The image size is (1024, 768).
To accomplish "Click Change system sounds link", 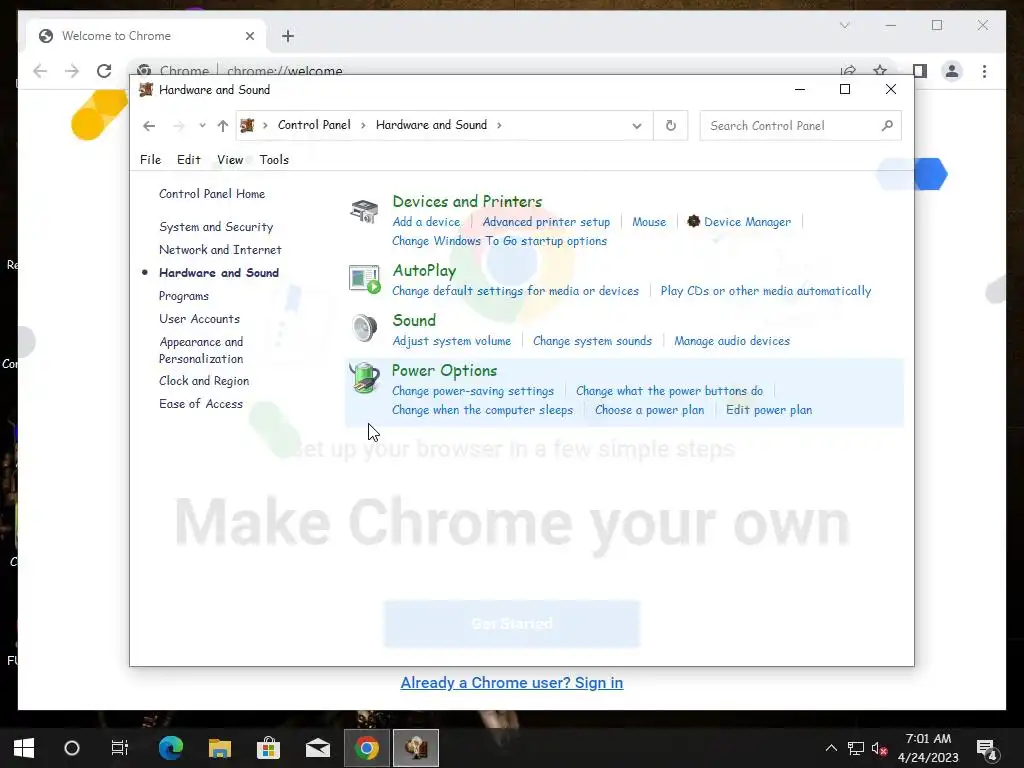I will coord(592,341).
